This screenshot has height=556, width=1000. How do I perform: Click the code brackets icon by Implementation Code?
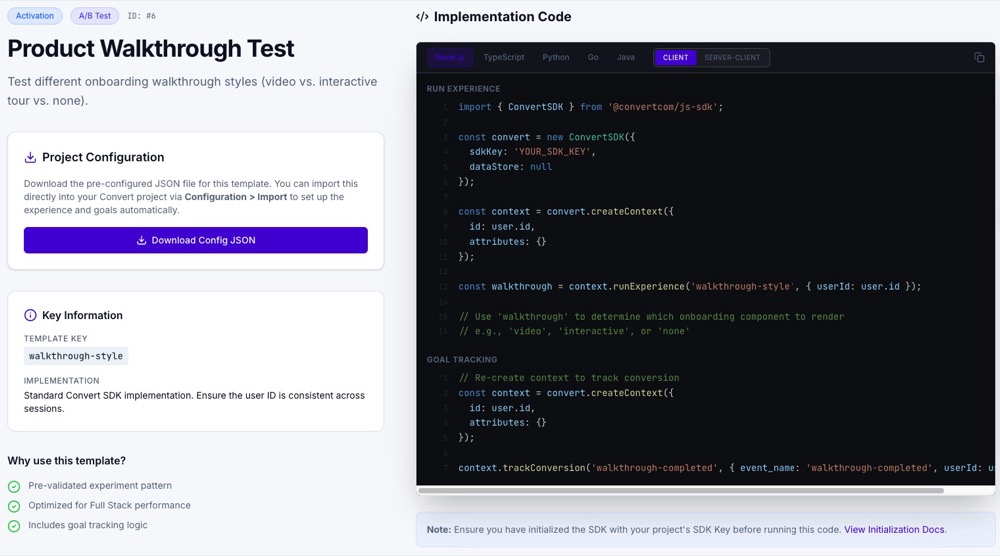[x=422, y=17]
